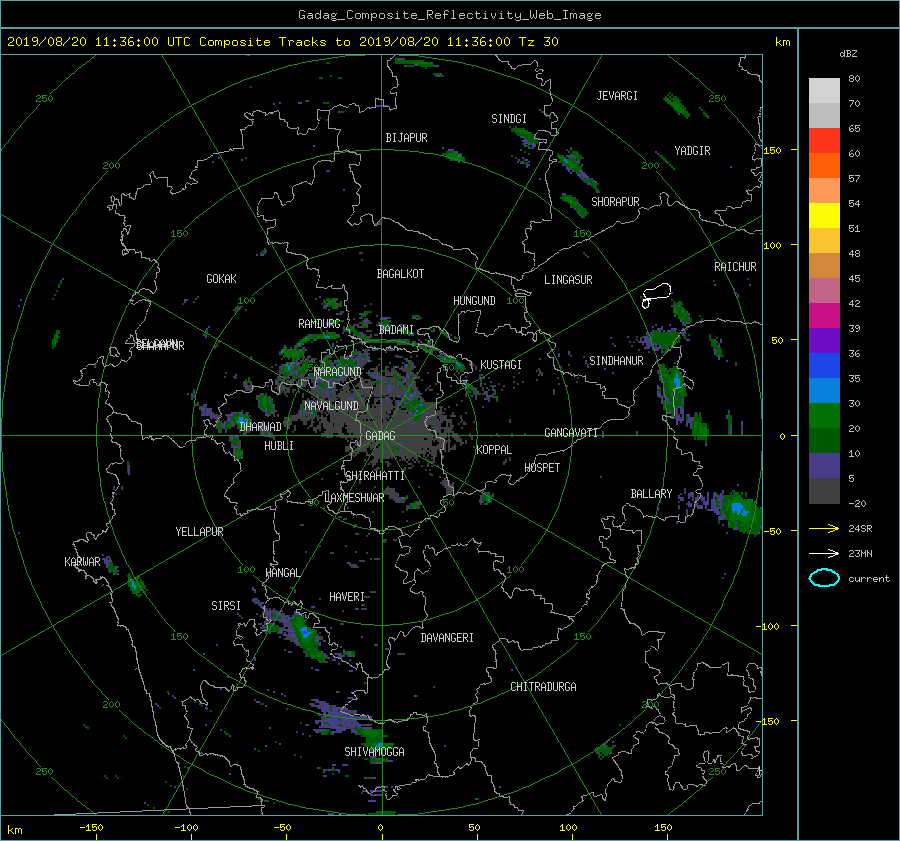This screenshot has height=841, width=900.
Task: Click the JEVARGI city label
Action: click(x=617, y=96)
